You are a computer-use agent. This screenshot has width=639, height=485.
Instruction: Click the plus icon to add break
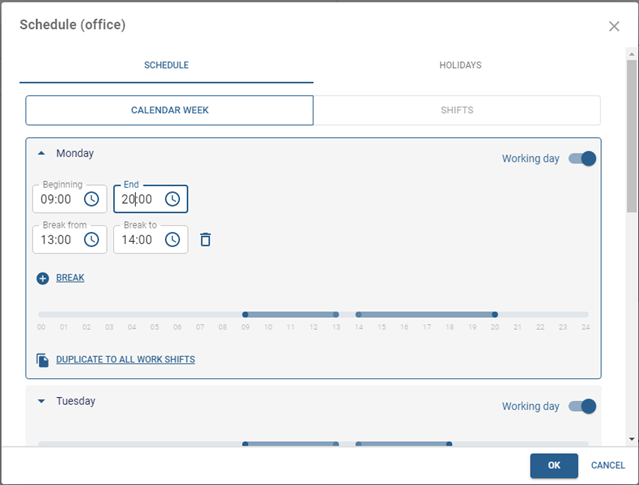[43, 278]
